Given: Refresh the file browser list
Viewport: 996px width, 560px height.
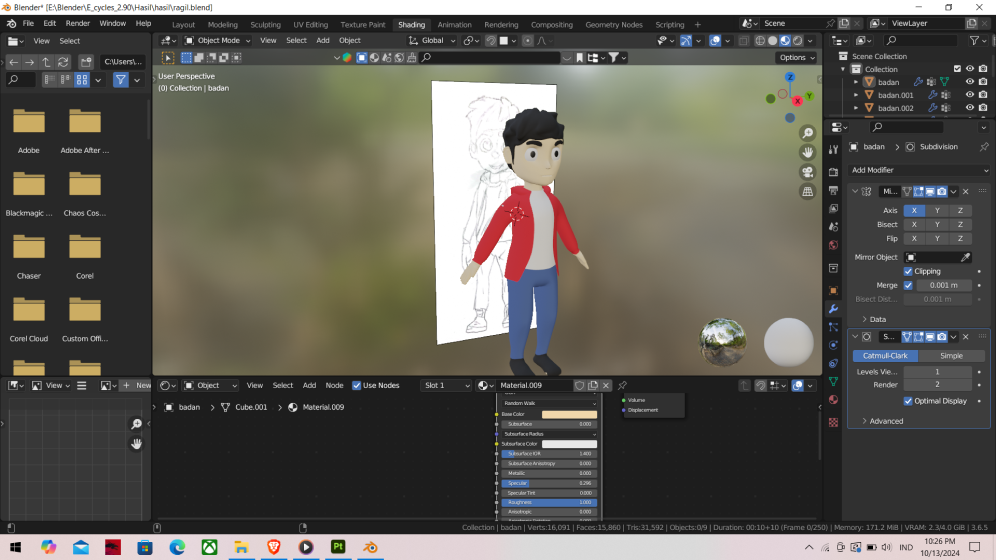Looking at the screenshot, I should coord(63,62).
